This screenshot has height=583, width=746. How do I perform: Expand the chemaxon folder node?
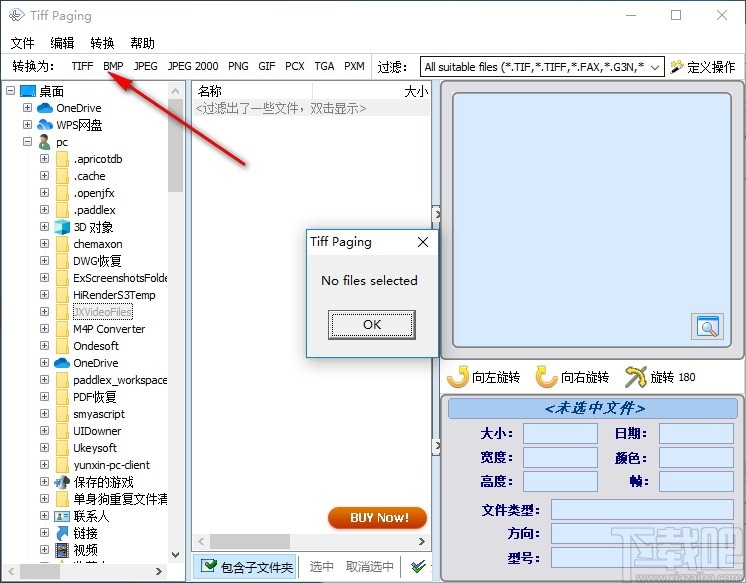coord(44,244)
